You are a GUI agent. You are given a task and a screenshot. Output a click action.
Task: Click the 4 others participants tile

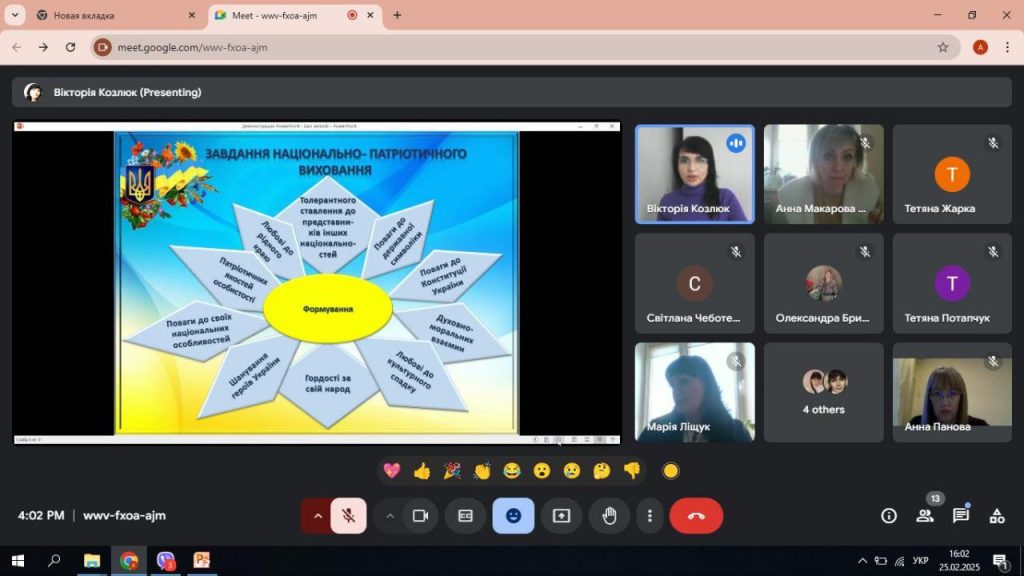tap(824, 392)
